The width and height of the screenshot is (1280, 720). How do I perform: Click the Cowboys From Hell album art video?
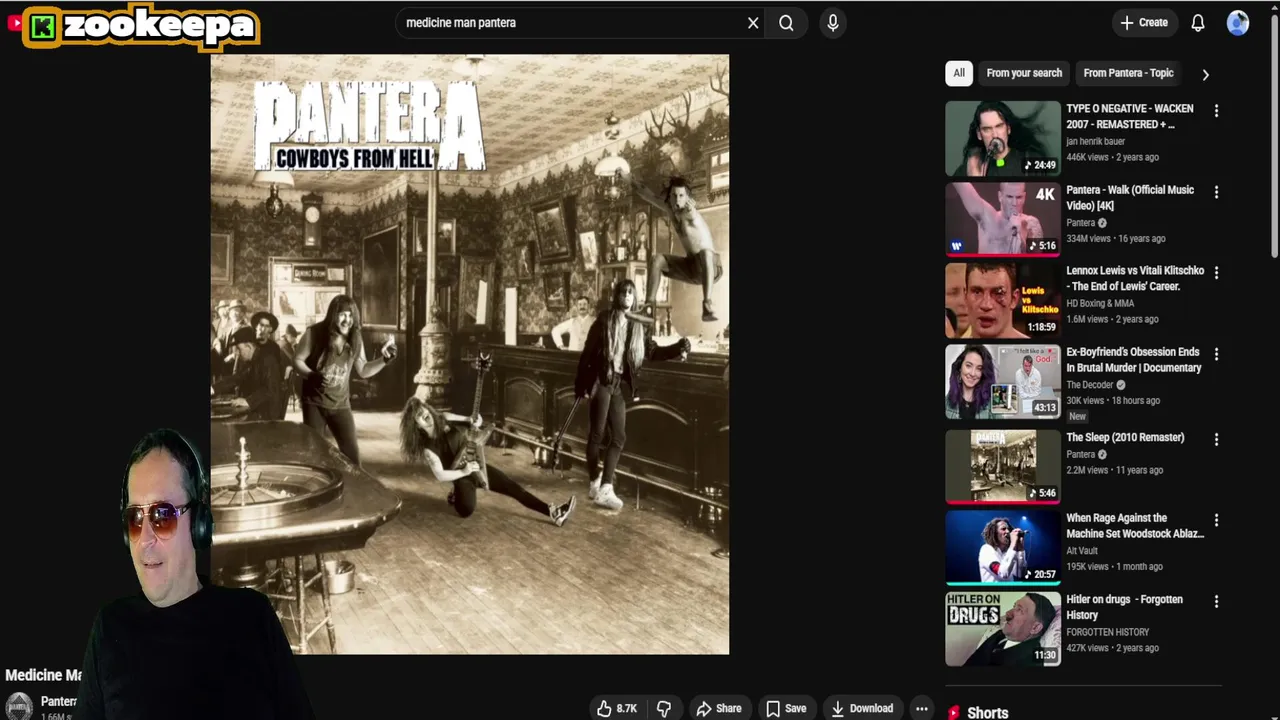(x=470, y=355)
